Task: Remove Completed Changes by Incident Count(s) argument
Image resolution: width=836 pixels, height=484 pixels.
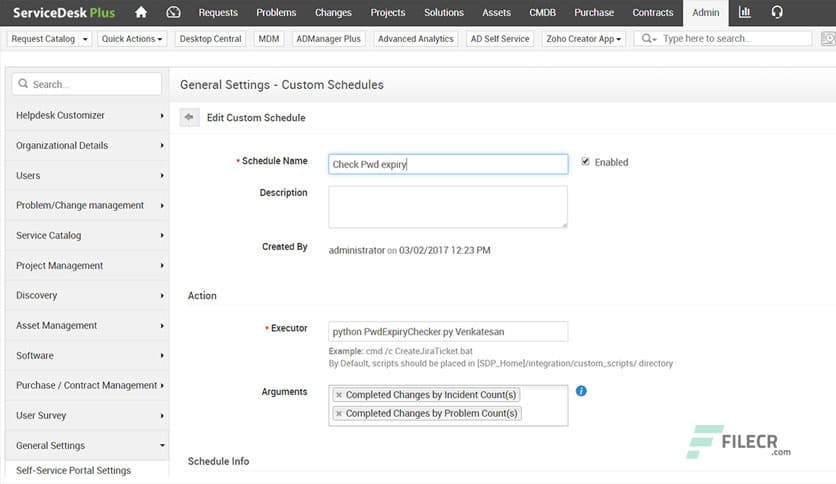Action: pyautogui.click(x=339, y=395)
